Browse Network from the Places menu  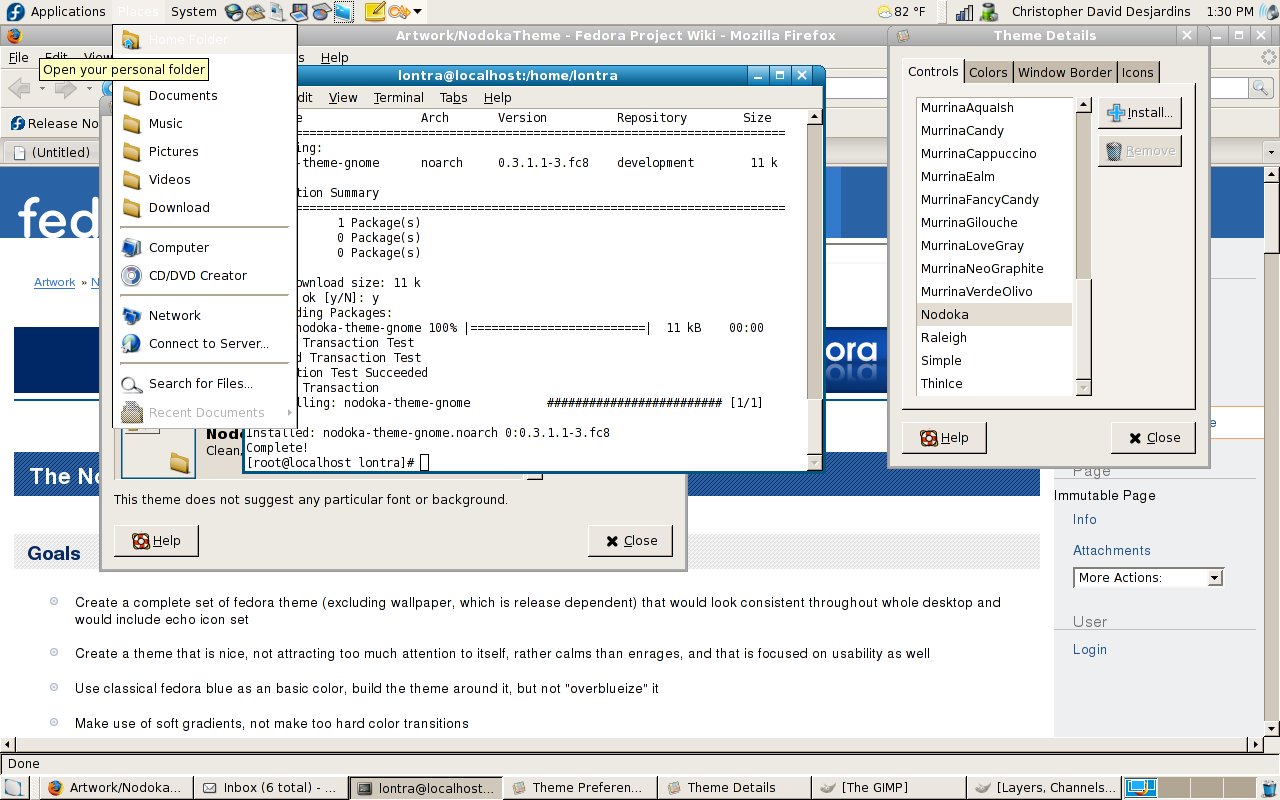[204, 316]
